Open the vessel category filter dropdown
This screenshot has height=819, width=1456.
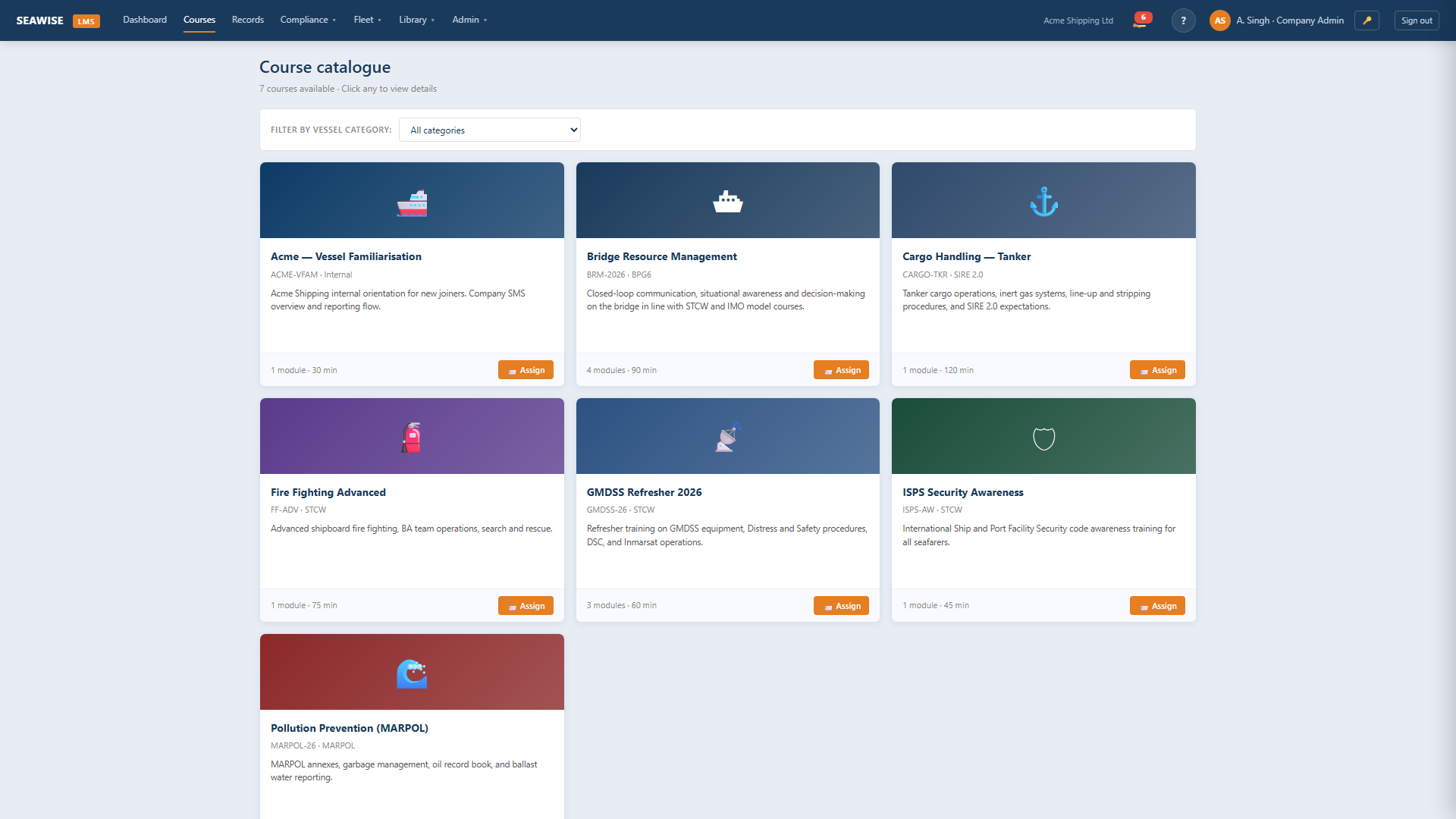click(490, 130)
